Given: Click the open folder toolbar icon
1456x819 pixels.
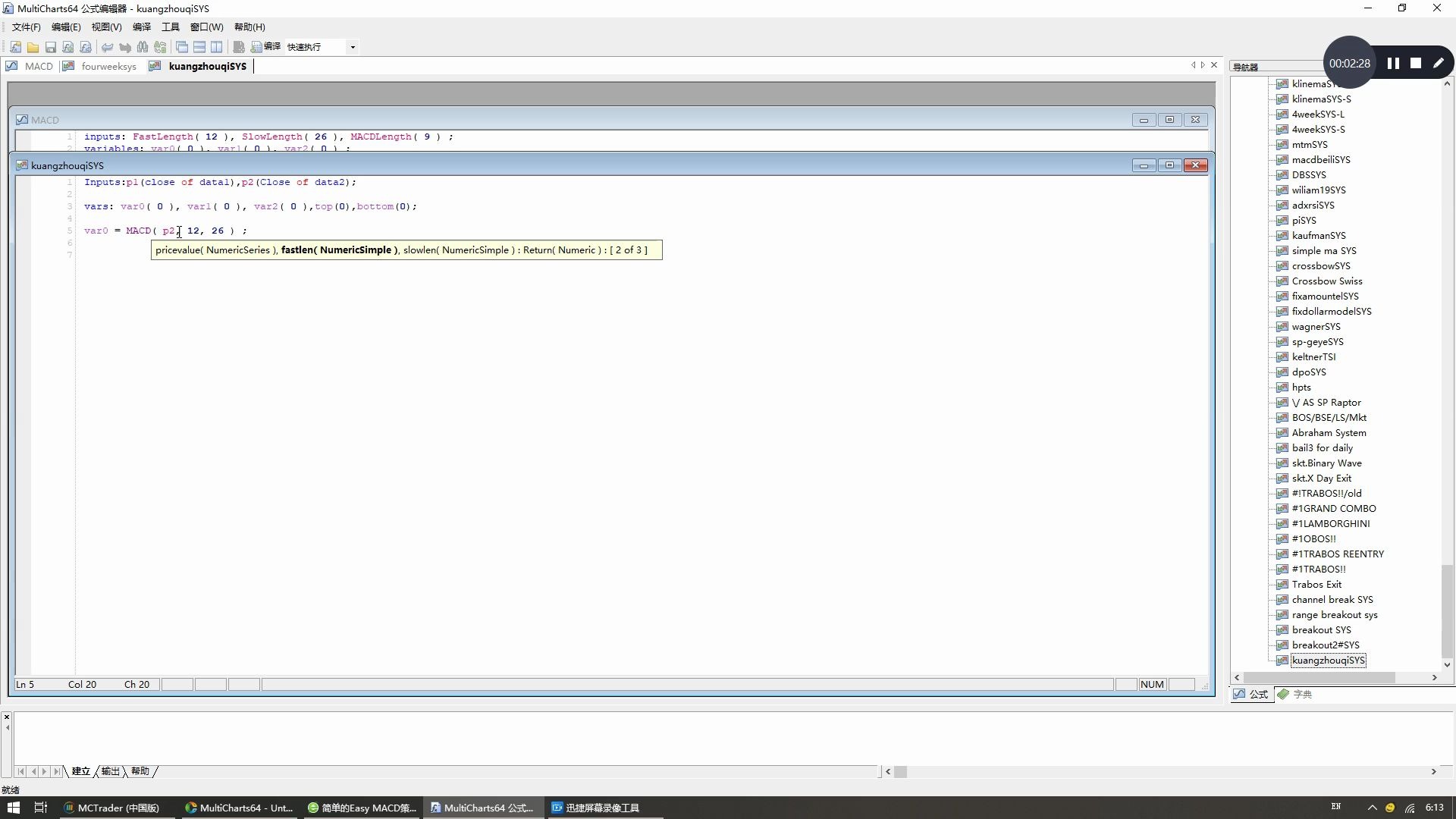Looking at the screenshot, I should (33, 47).
